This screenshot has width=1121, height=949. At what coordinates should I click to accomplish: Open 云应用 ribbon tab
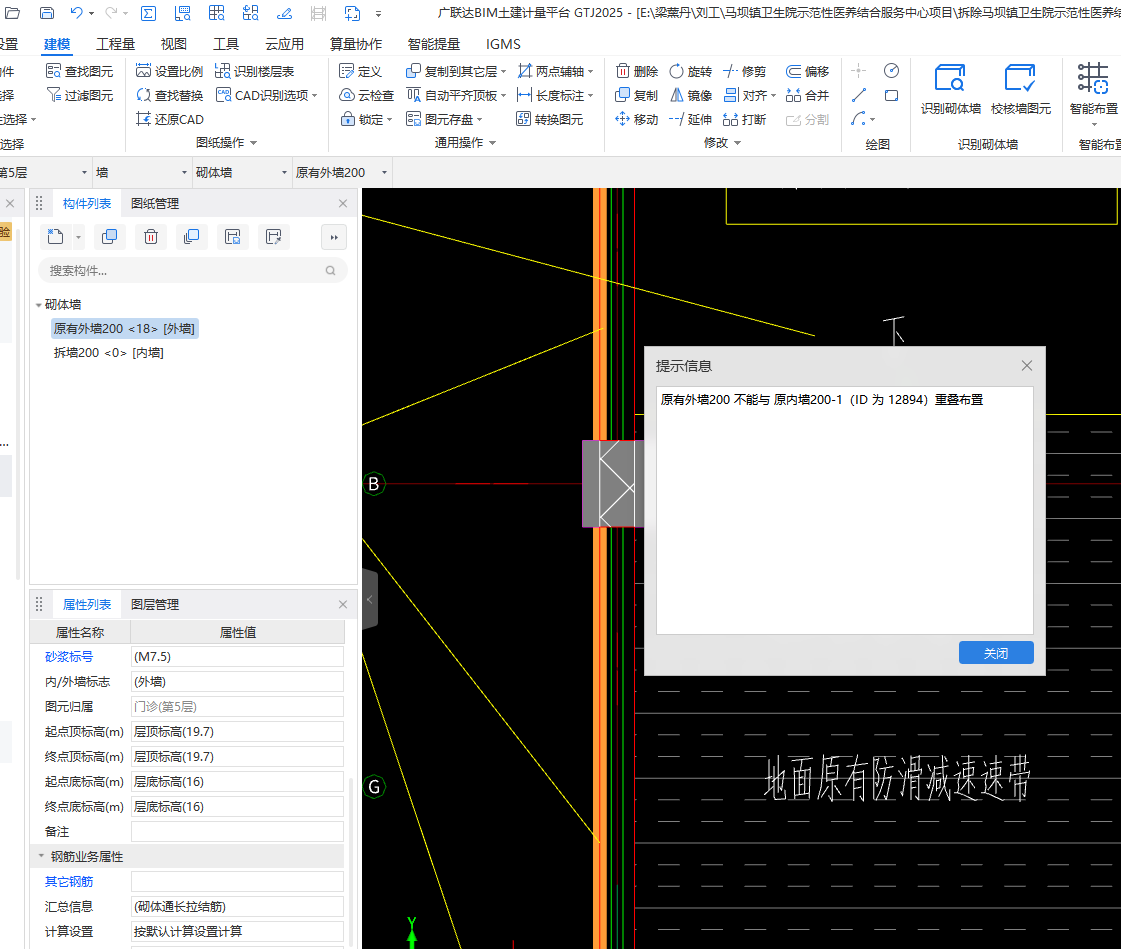pos(285,44)
